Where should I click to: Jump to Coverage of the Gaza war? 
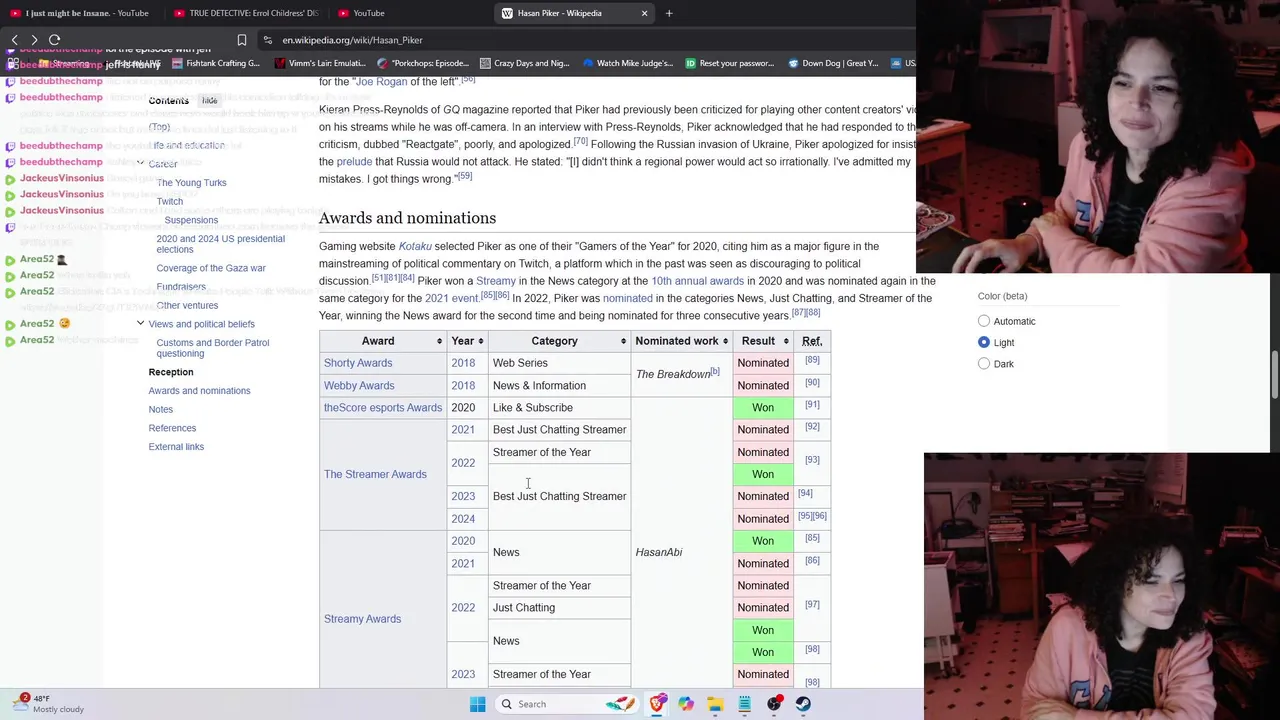tap(211, 268)
